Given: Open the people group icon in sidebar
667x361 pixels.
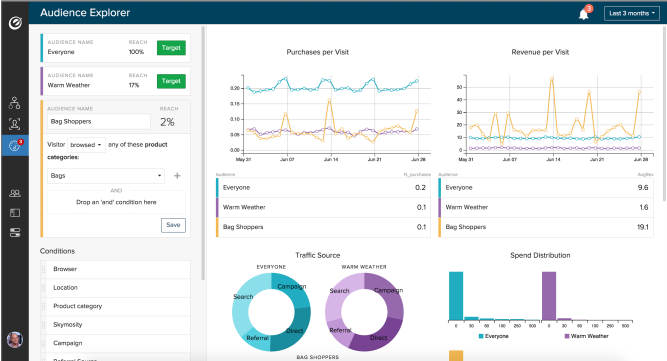Looking at the screenshot, I should coord(14,193).
